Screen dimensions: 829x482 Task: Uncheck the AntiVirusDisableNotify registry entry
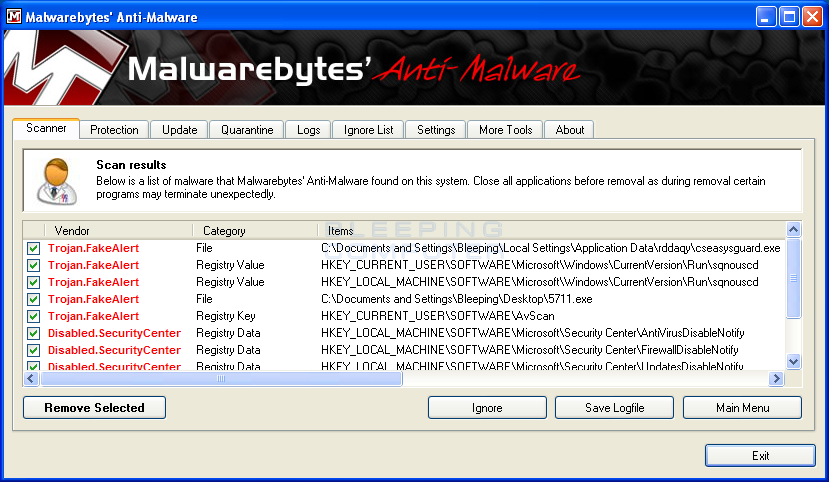pyautogui.click(x=33, y=333)
